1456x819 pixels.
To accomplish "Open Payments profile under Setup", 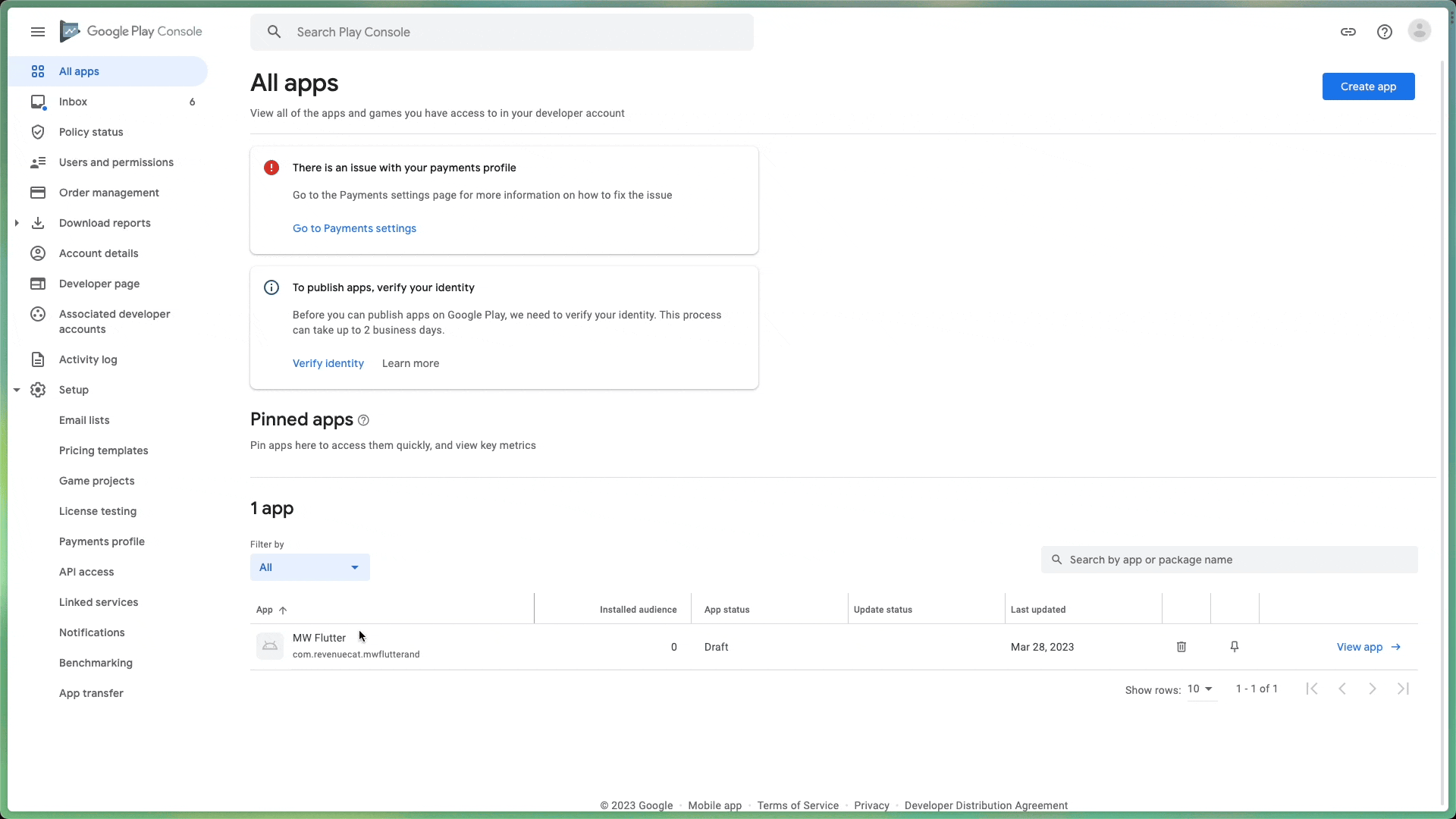I will pyautogui.click(x=102, y=541).
